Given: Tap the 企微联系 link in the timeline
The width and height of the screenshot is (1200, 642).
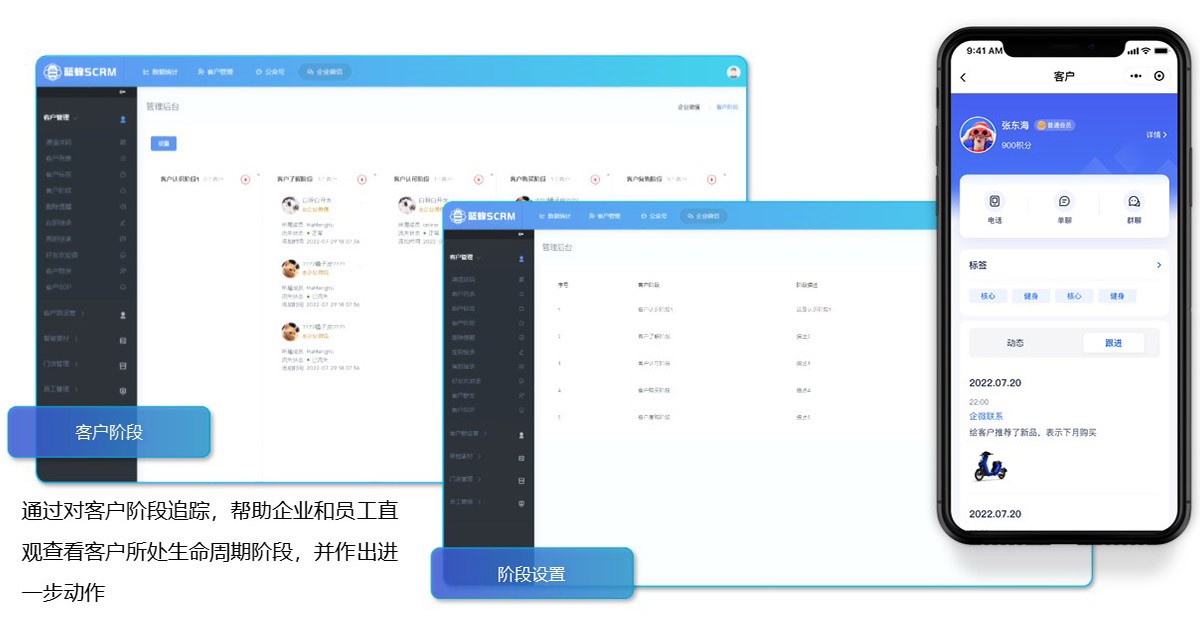Looking at the screenshot, I should tap(986, 416).
